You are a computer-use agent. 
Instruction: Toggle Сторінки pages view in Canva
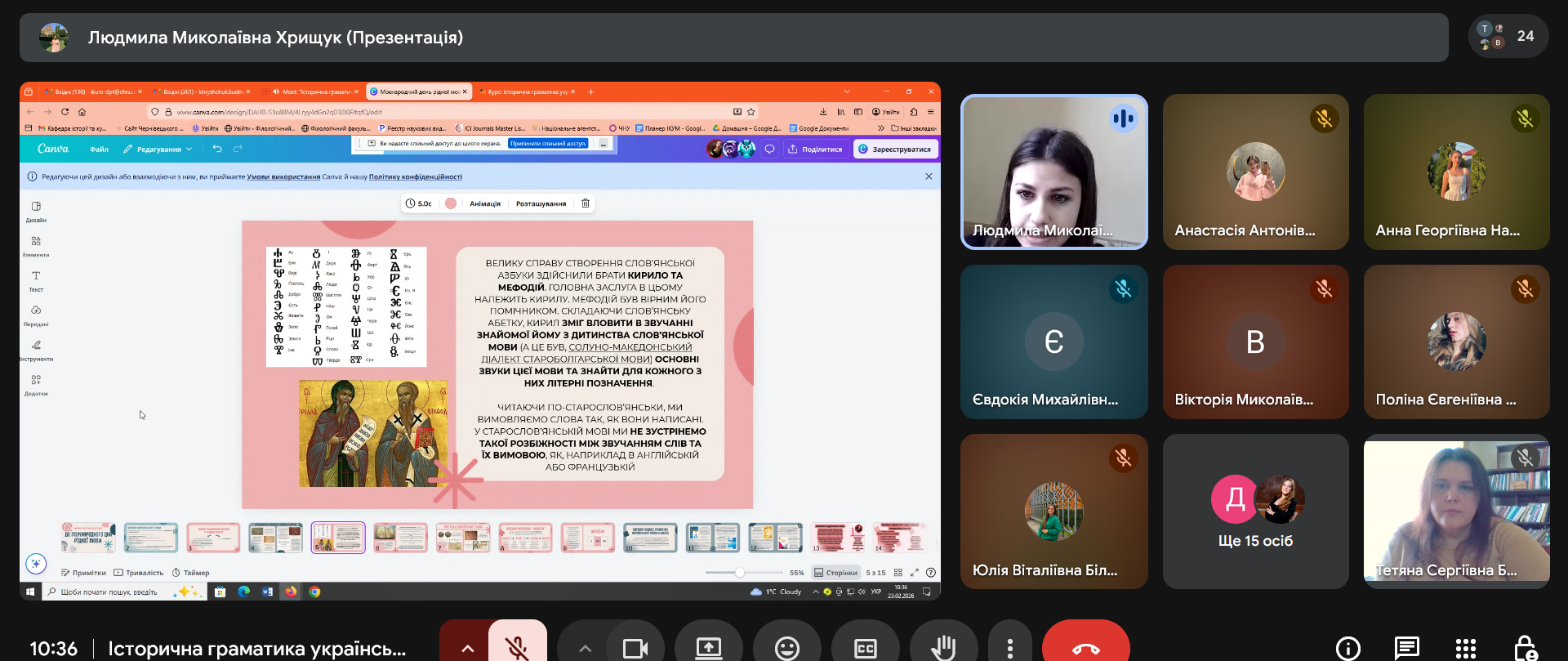(x=836, y=573)
